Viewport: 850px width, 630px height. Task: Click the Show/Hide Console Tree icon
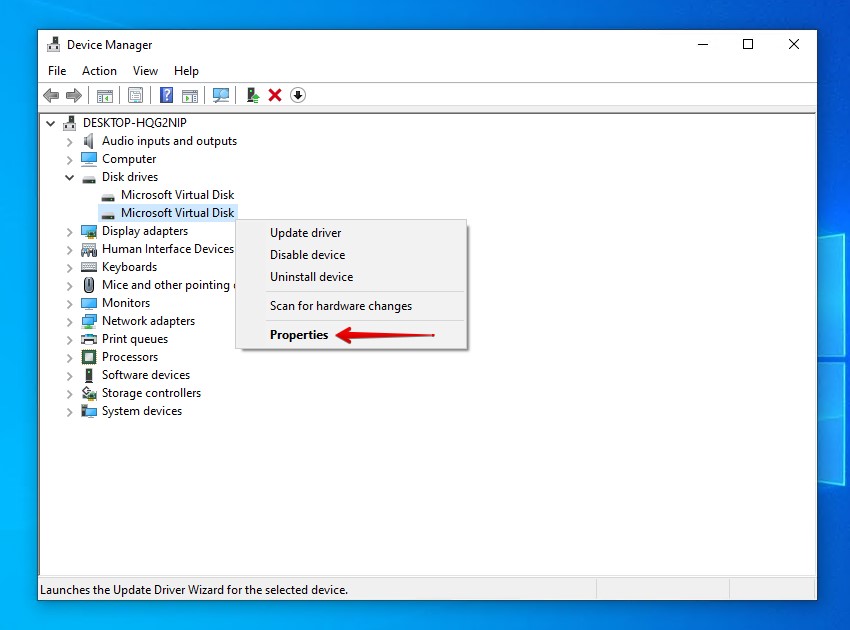coord(104,95)
